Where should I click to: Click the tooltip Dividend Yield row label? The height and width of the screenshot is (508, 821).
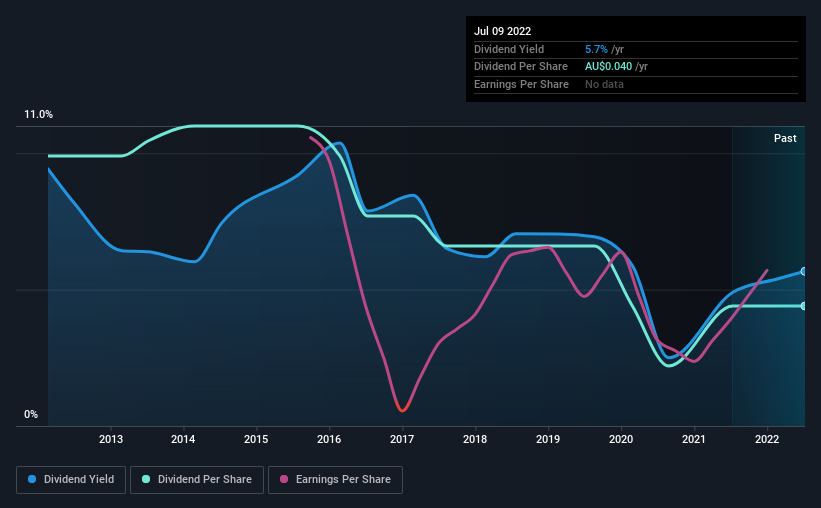pyautogui.click(x=509, y=49)
